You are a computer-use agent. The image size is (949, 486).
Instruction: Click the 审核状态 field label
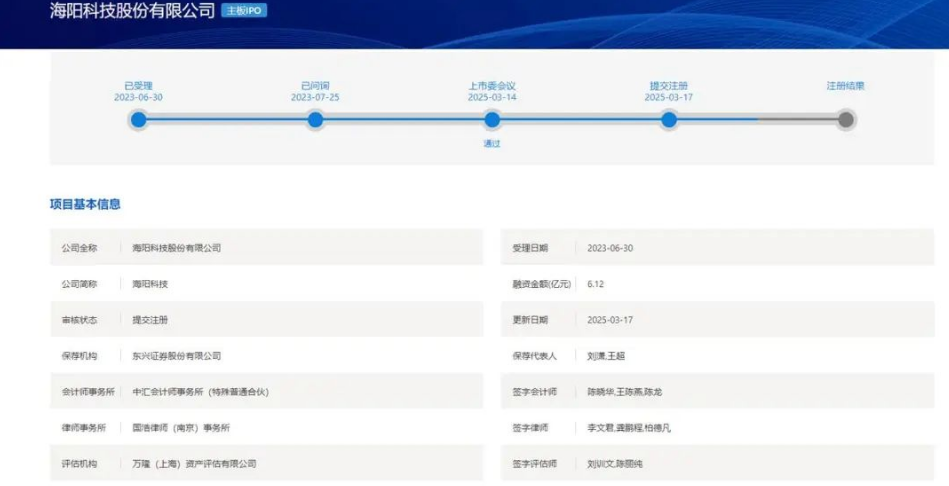(79, 320)
